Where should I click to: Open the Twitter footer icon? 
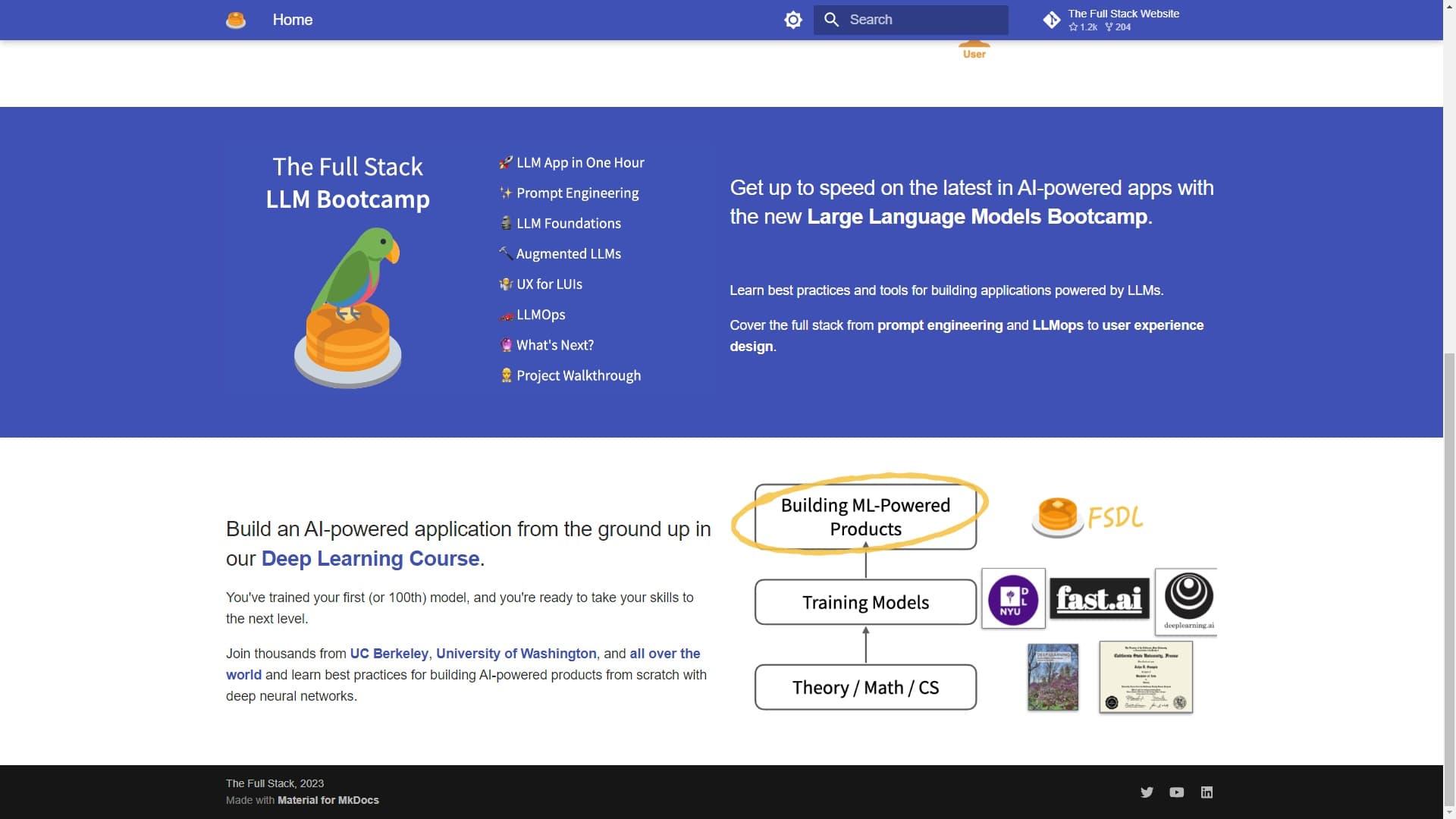(x=1147, y=792)
